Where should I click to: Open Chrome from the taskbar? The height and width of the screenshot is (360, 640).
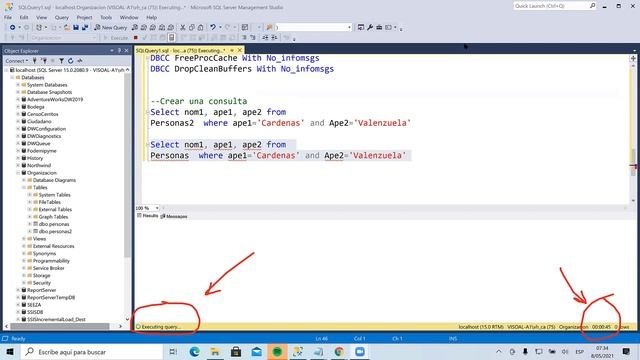[339, 351]
